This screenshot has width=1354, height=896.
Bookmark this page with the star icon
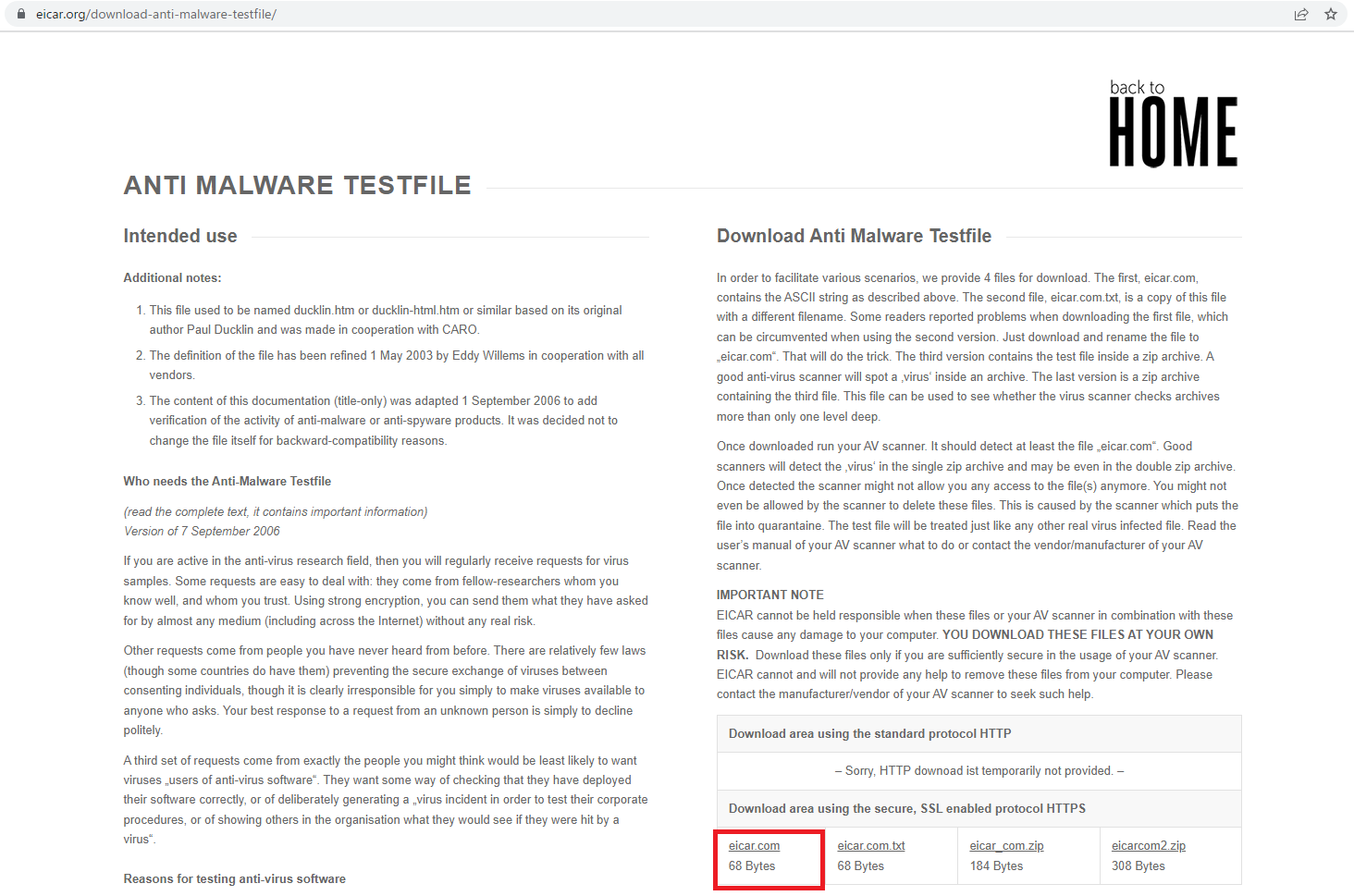pyautogui.click(x=1331, y=14)
